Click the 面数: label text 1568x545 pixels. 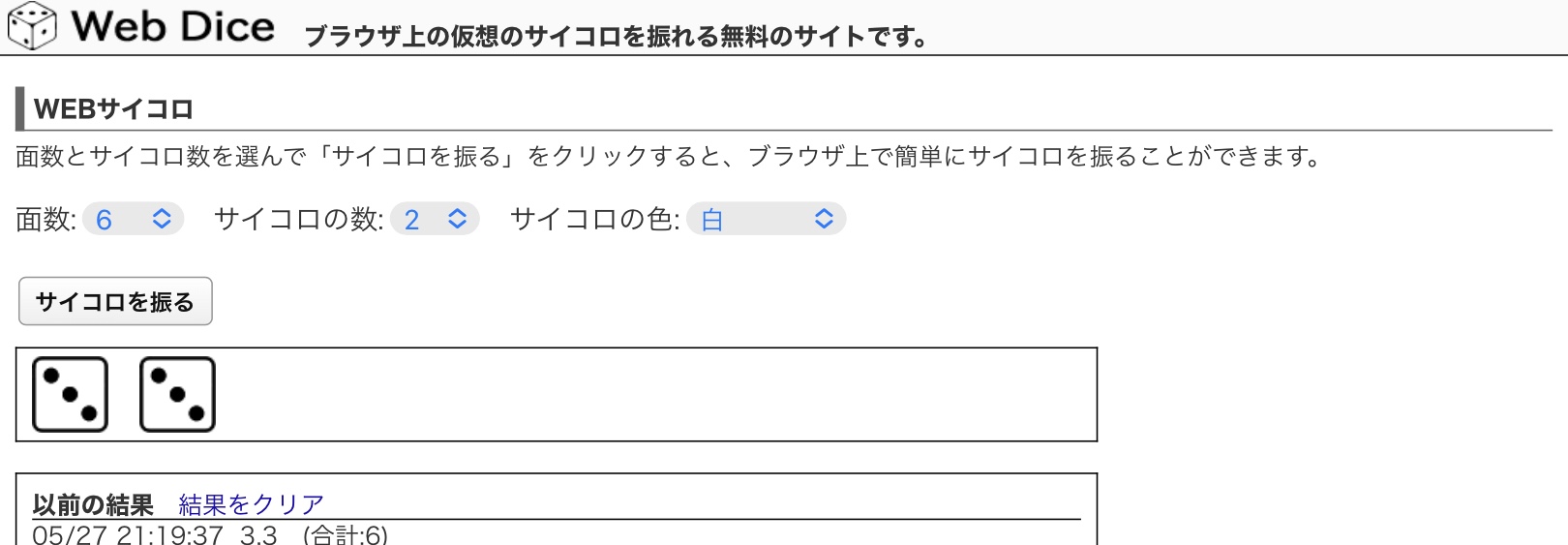[45, 220]
